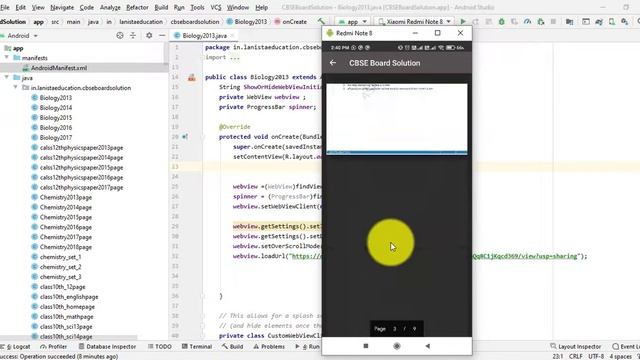
Task: Click the onCreate breadcrumb
Action: (291, 22)
